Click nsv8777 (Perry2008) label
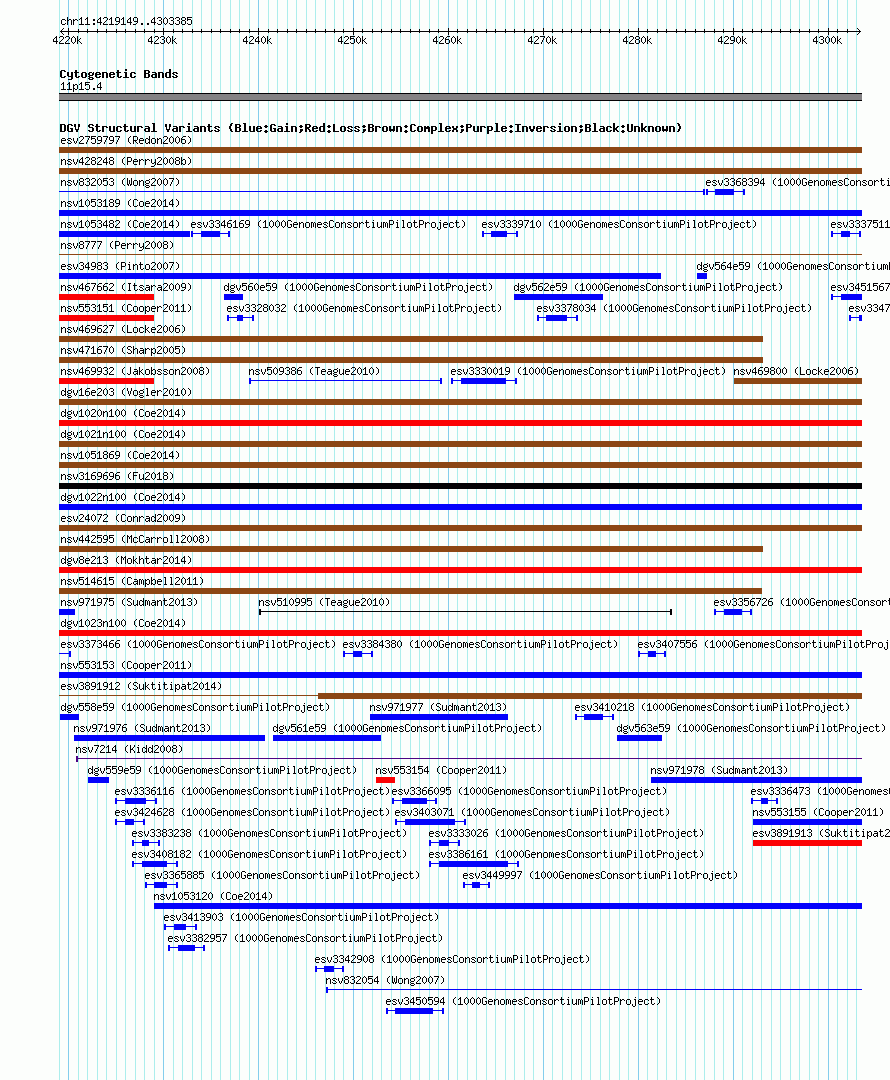The image size is (890, 1080). tap(117, 245)
